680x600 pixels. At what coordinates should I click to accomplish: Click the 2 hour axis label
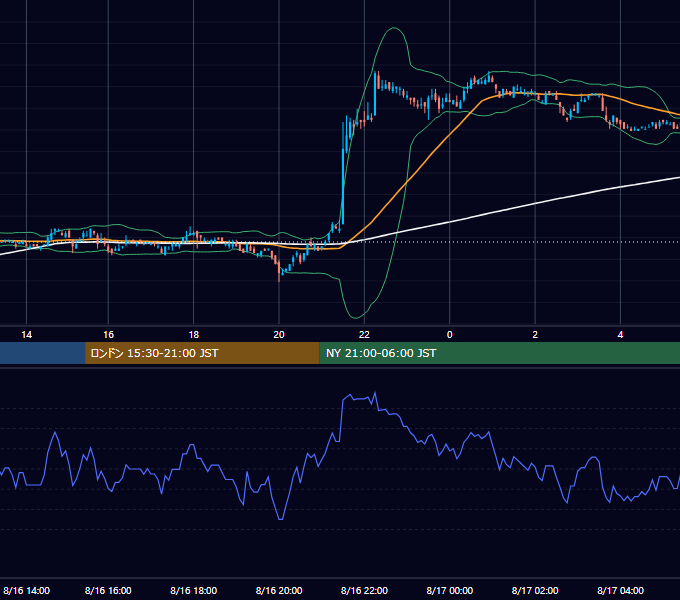[x=535, y=335]
